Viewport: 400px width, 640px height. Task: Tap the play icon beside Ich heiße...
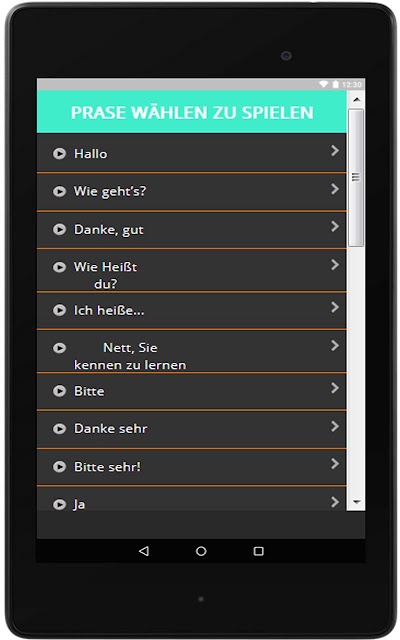tap(60, 310)
